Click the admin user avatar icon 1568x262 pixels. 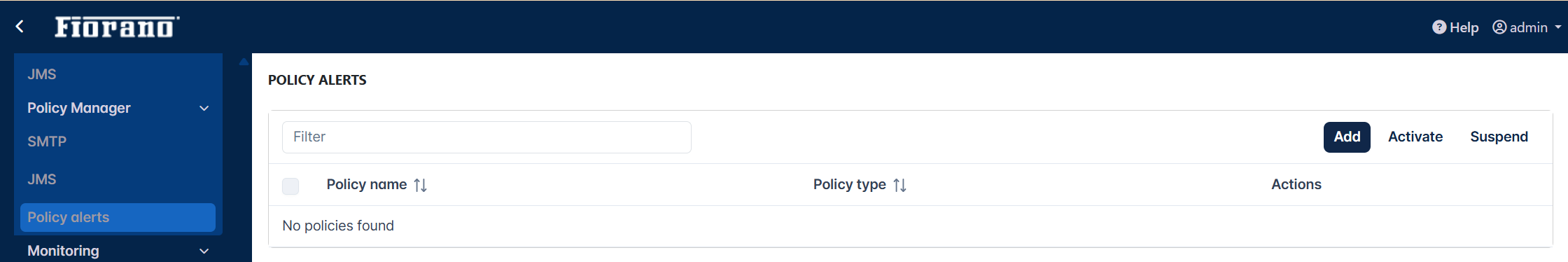tap(1499, 27)
